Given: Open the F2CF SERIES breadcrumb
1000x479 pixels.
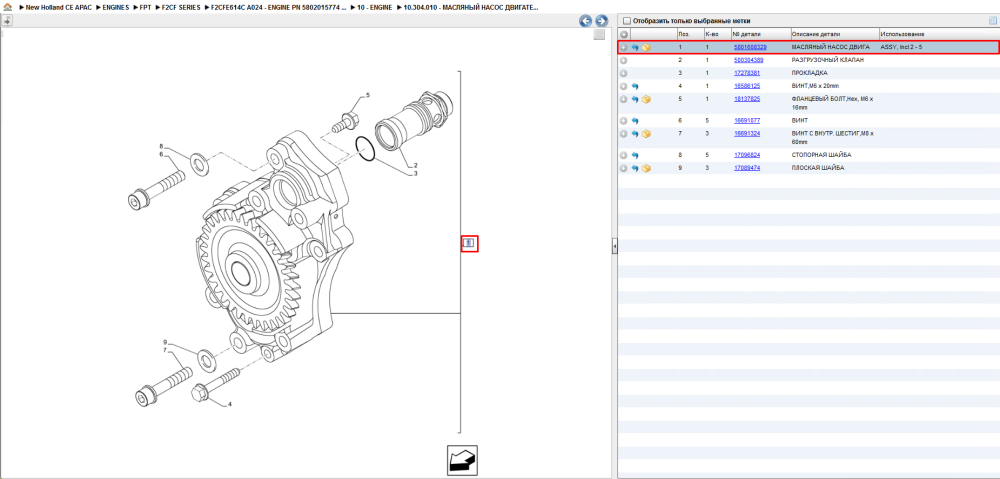Looking at the screenshot, I should coord(181,7).
